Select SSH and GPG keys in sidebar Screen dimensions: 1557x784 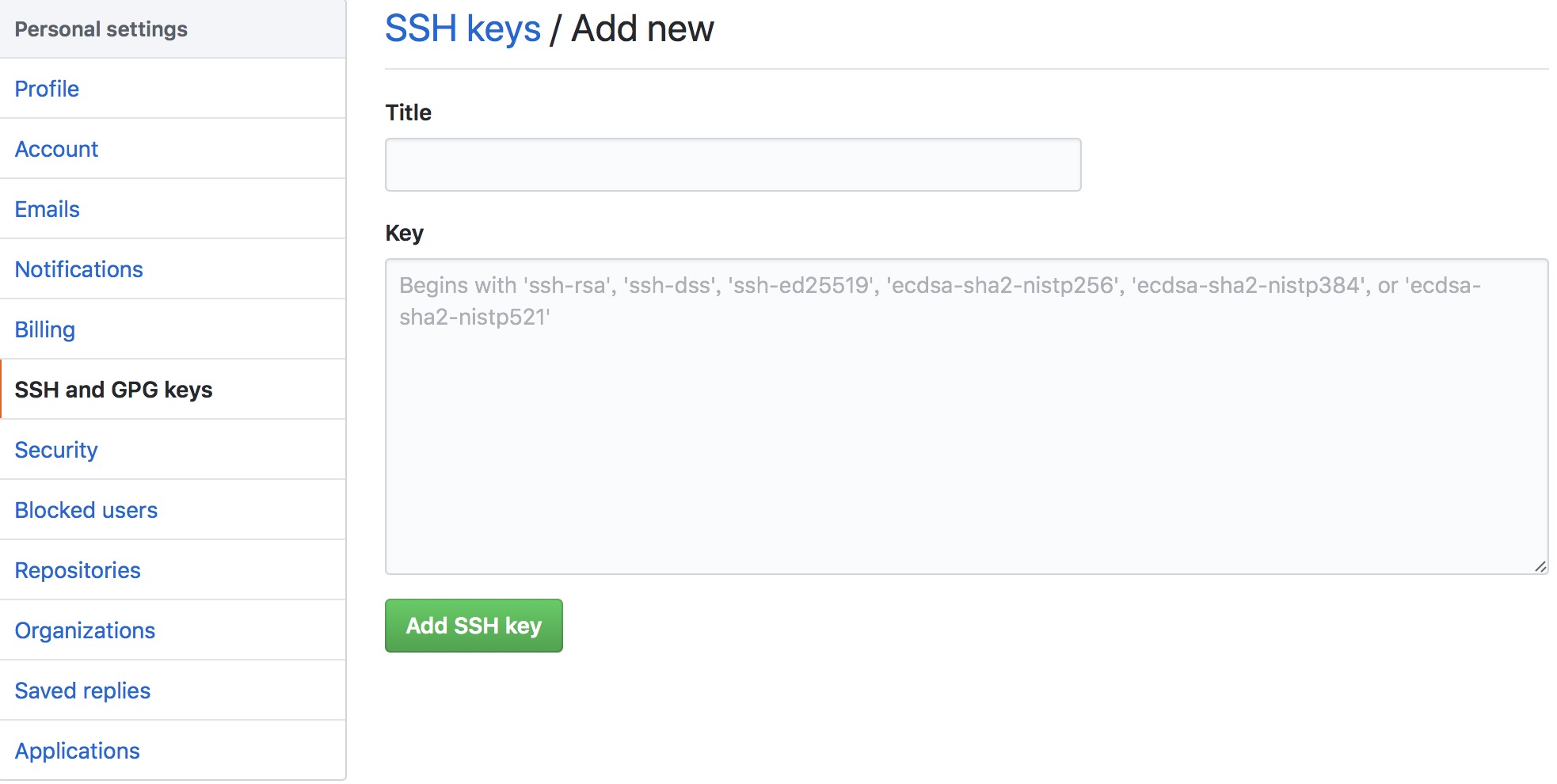113,390
